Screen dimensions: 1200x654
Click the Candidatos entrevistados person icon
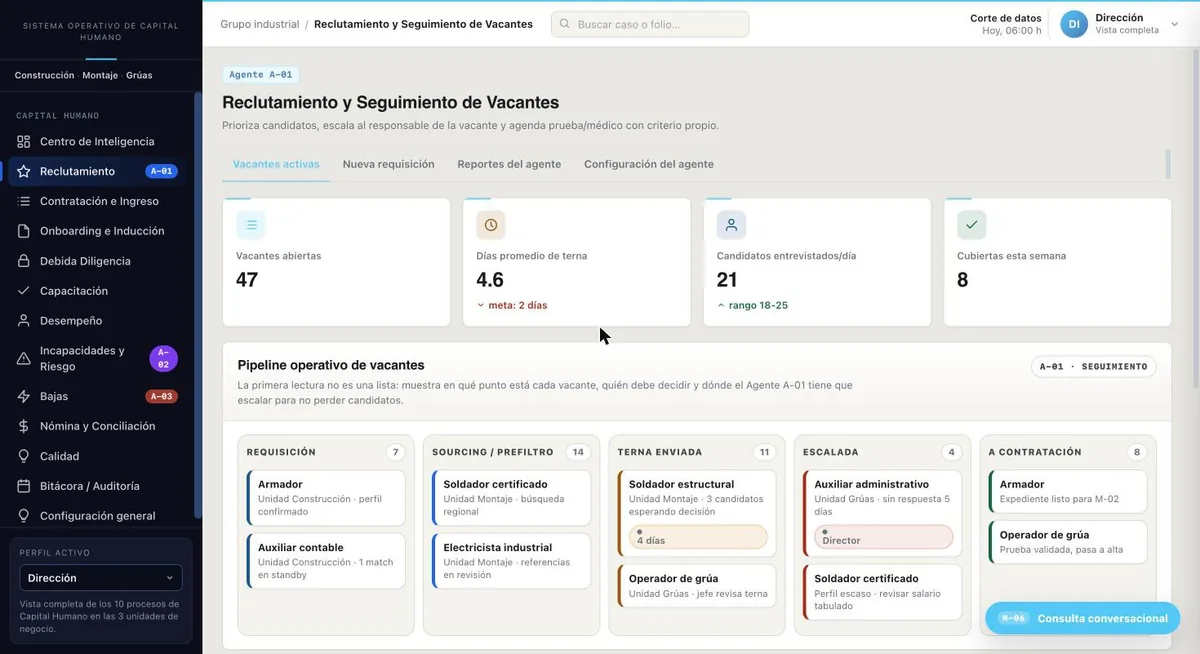(x=731, y=225)
